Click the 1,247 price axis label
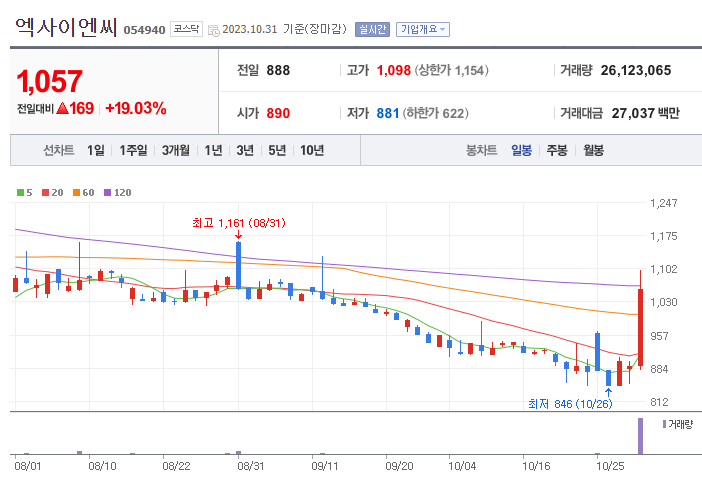702x491 pixels. (663, 203)
